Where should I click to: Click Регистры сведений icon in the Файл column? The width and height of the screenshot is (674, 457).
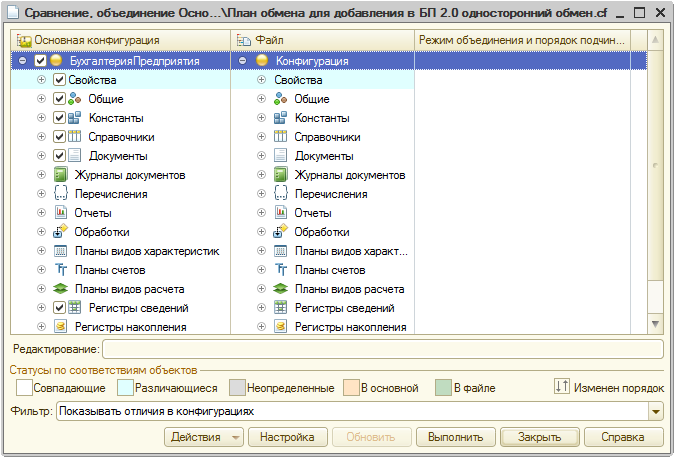click(280, 307)
